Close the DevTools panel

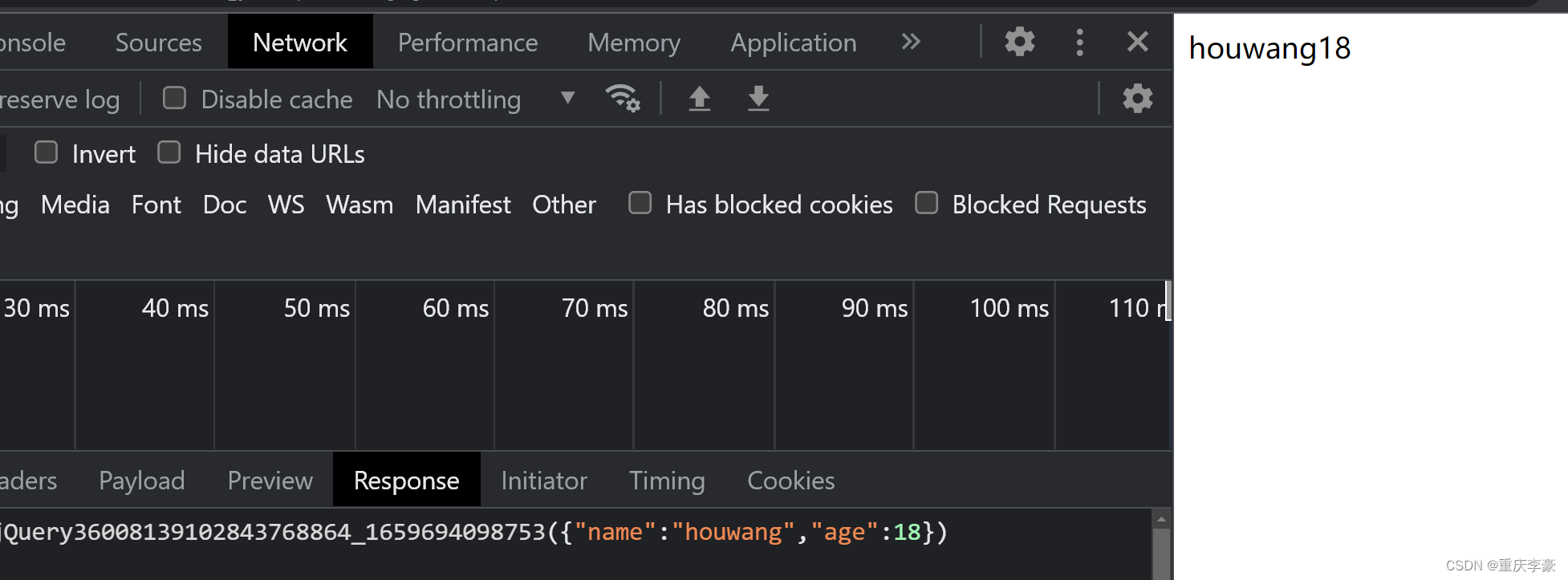[1138, 42]
